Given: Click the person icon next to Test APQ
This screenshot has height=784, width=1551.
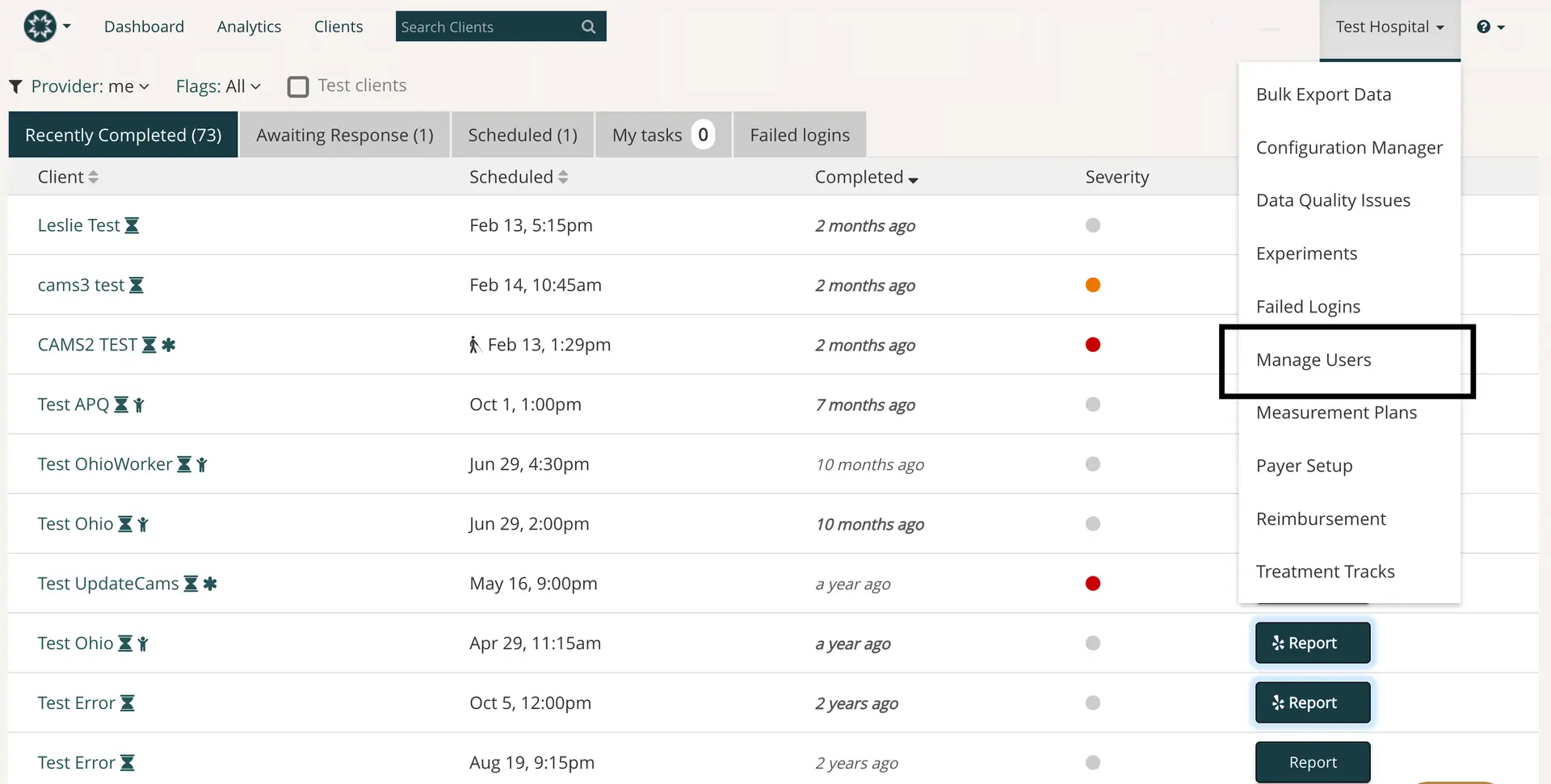Looking at the screenshot, I should (139, 405).
